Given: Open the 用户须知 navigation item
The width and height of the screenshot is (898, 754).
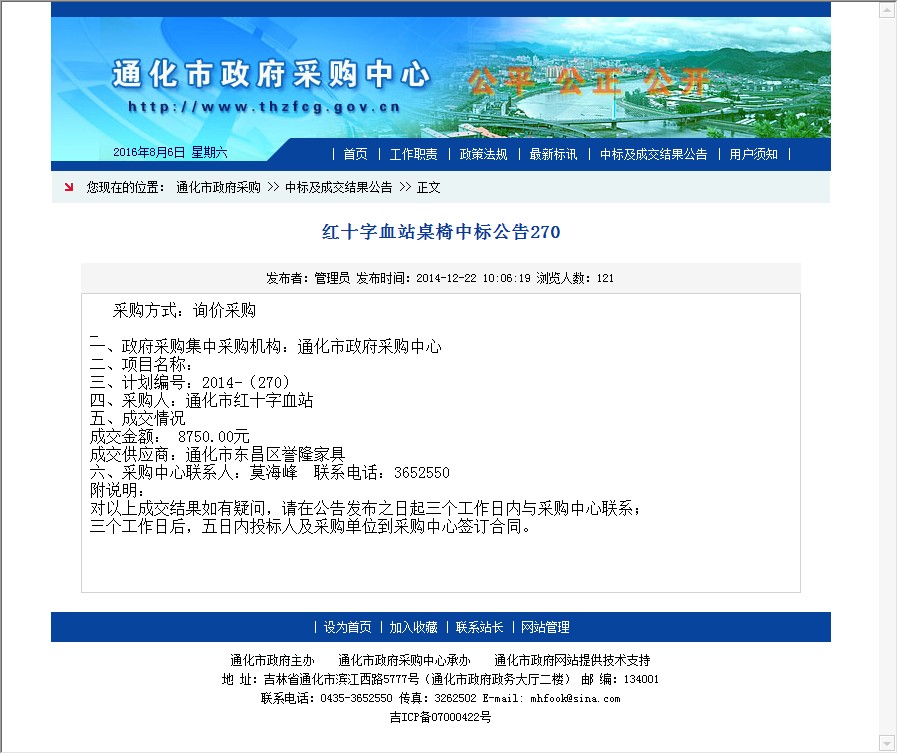Looking at the screenshot, I should click(753, 154).
